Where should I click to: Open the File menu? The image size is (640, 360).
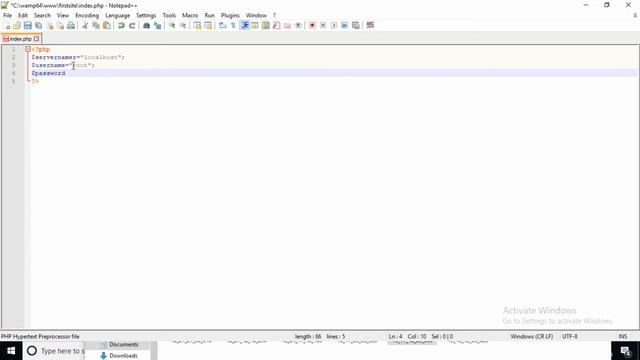click(x=7, y=15)
